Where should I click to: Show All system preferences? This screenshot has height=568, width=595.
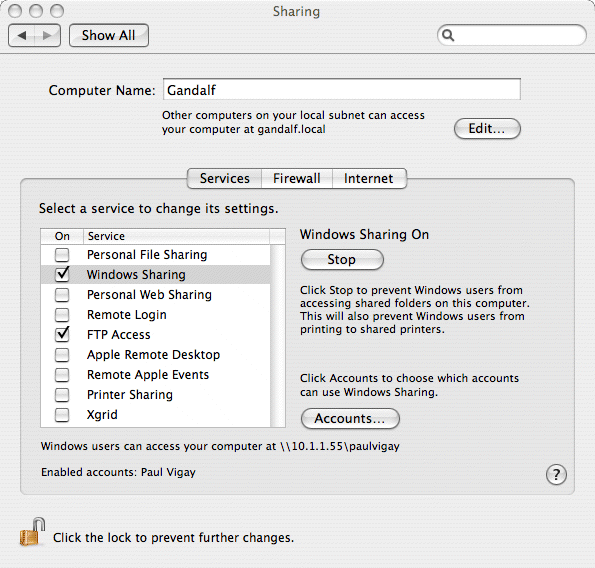(109, 36)
